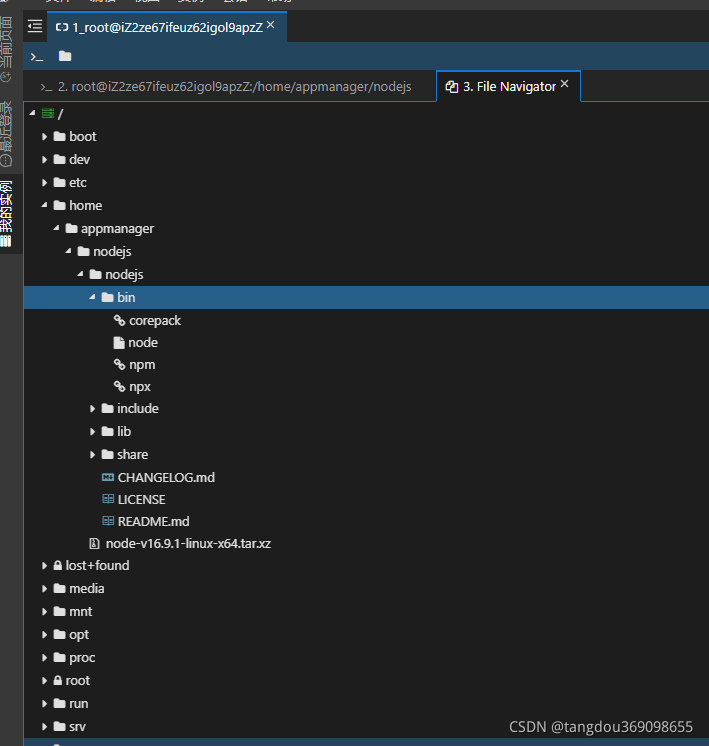This screenshot has height=746, width=709.
Task: Close the 1_root session tab
Action: point(270,25)
